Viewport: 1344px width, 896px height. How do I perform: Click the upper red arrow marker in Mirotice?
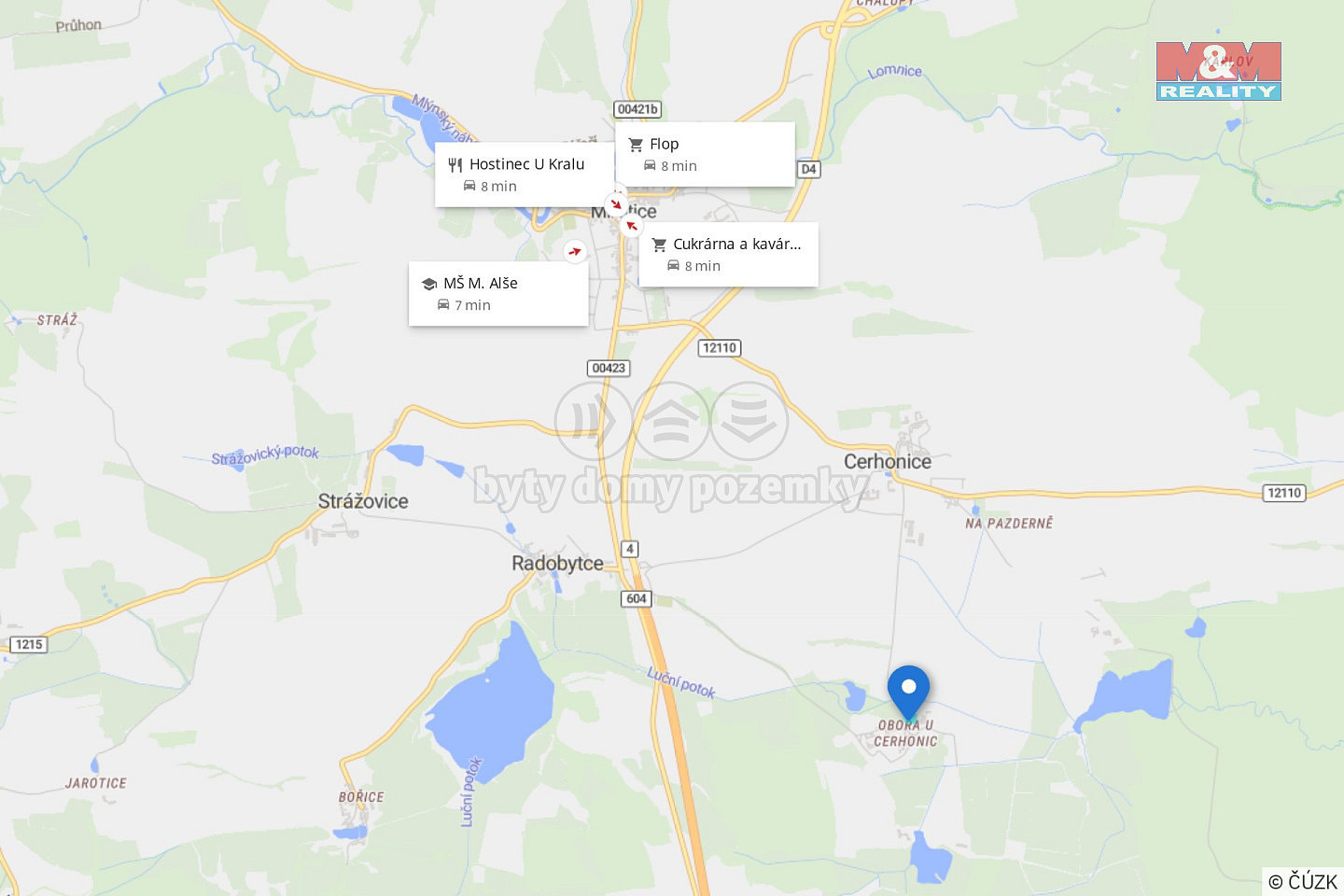(616, 204)
